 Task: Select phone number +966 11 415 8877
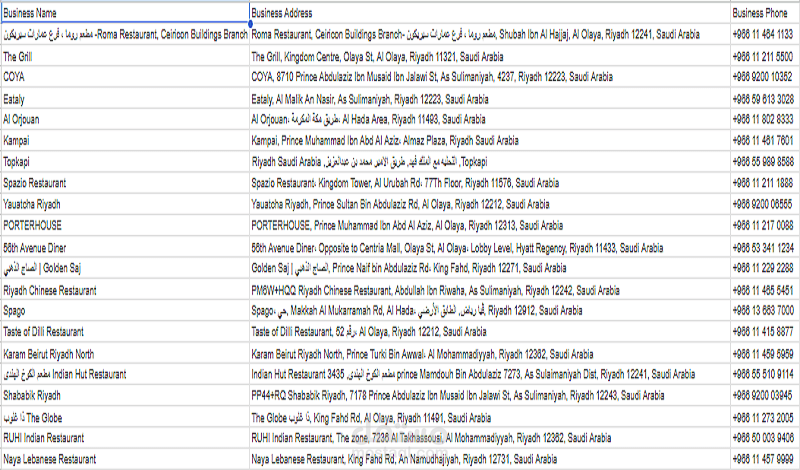tap(765, 332)
